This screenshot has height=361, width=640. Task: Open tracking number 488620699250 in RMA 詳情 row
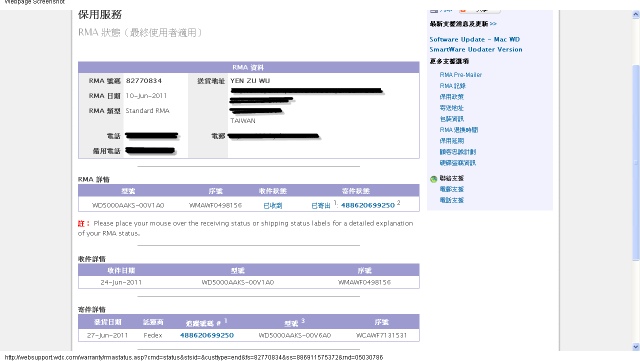368,205
